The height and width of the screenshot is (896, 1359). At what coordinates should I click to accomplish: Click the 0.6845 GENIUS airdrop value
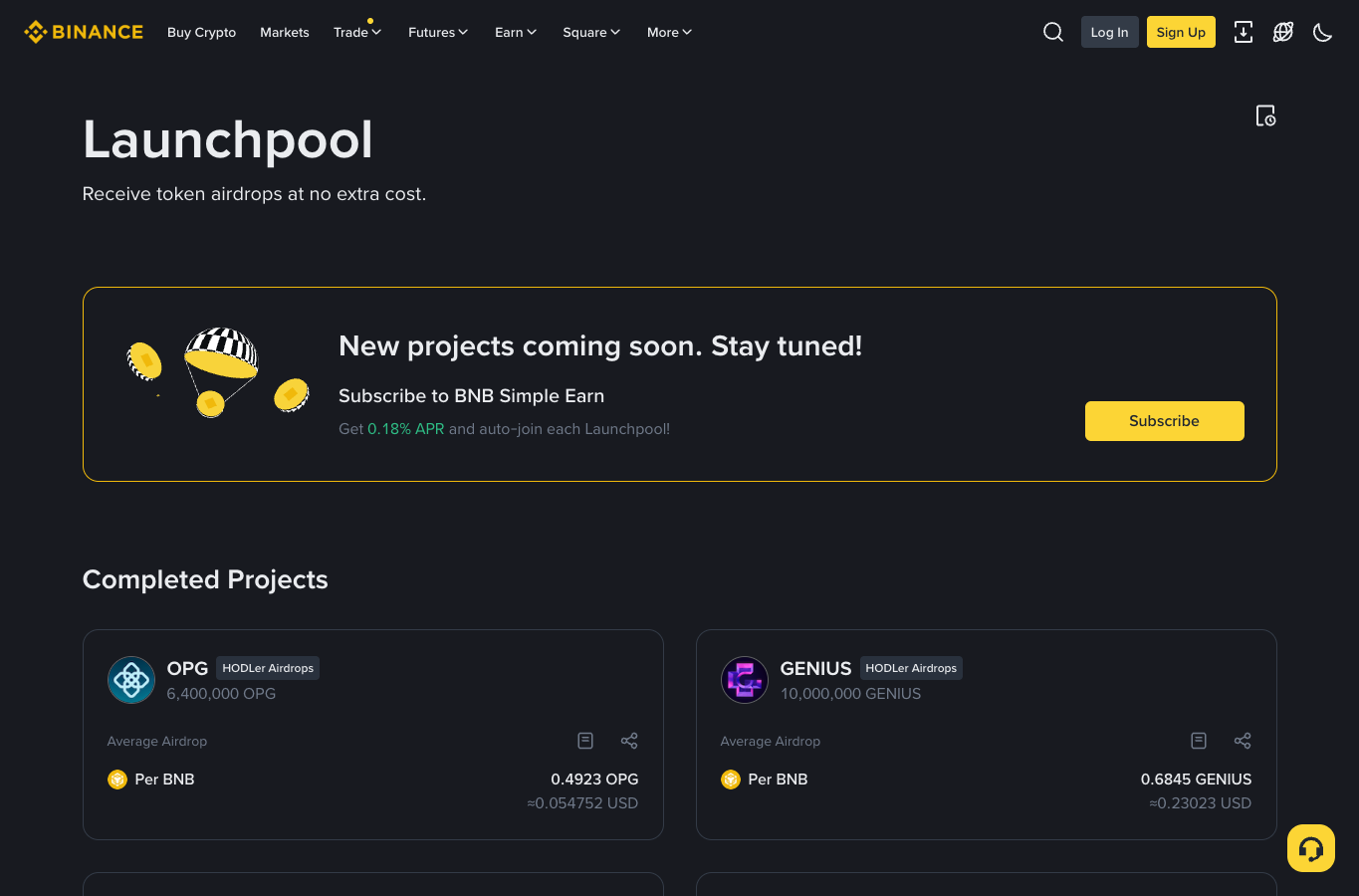(1196, 780)
